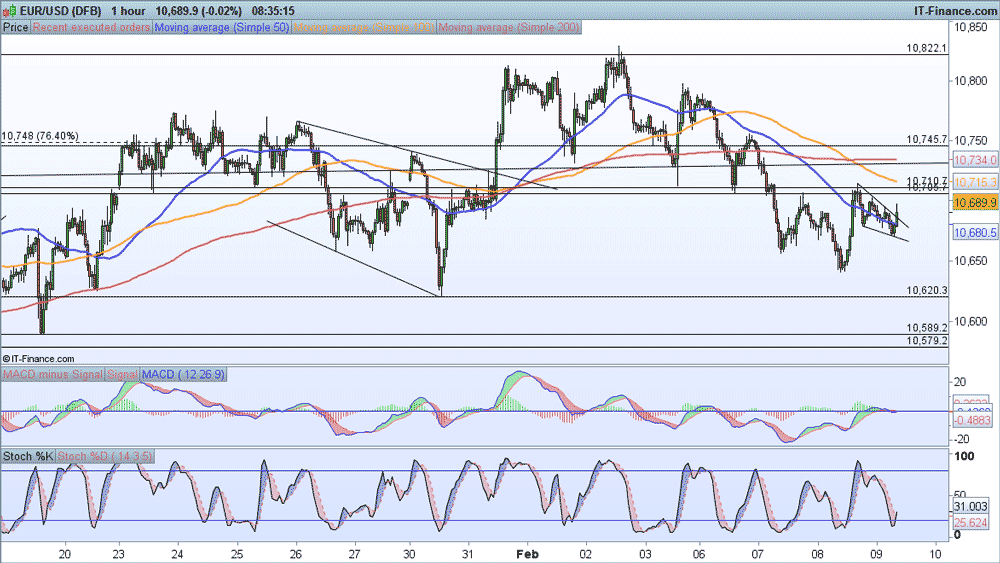Click the EUR/USD chart icon in title bar
This screenshot has width=1000, height=563.
click(9, 11)
